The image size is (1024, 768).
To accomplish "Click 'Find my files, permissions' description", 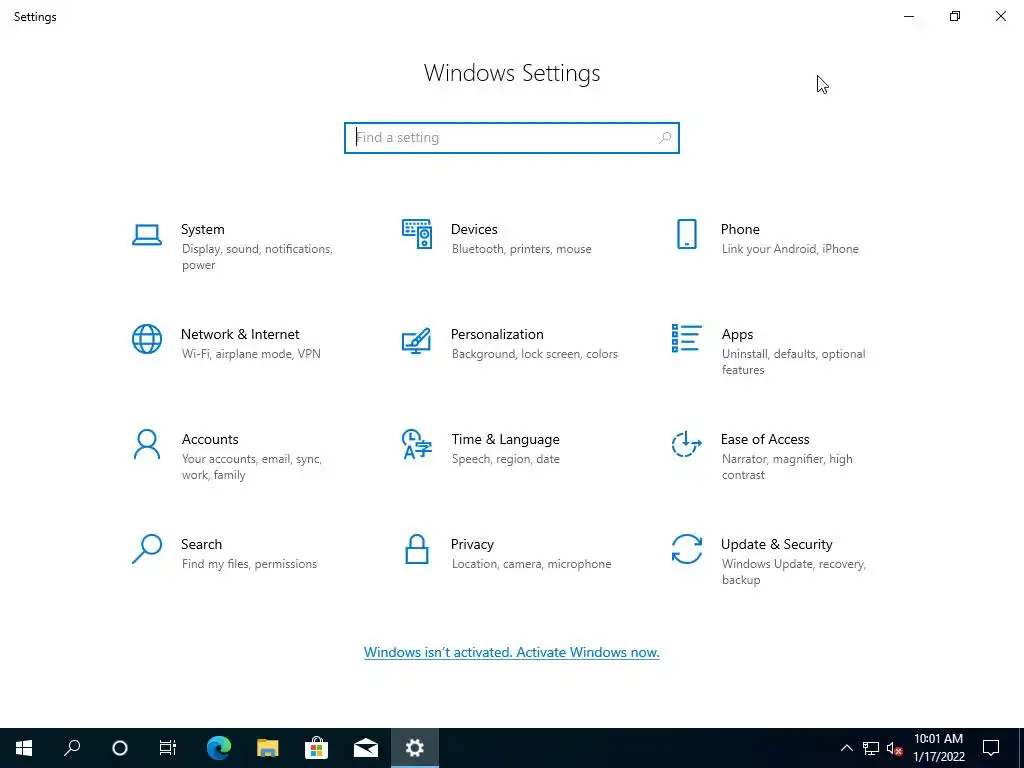I will click(249, 564).
